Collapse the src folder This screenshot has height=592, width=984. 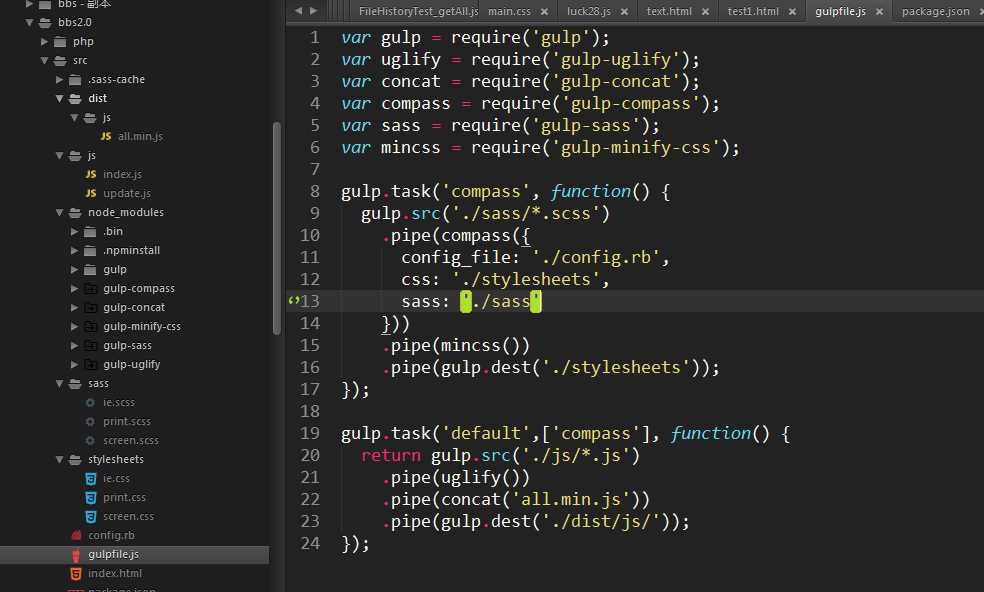[45, 60]
